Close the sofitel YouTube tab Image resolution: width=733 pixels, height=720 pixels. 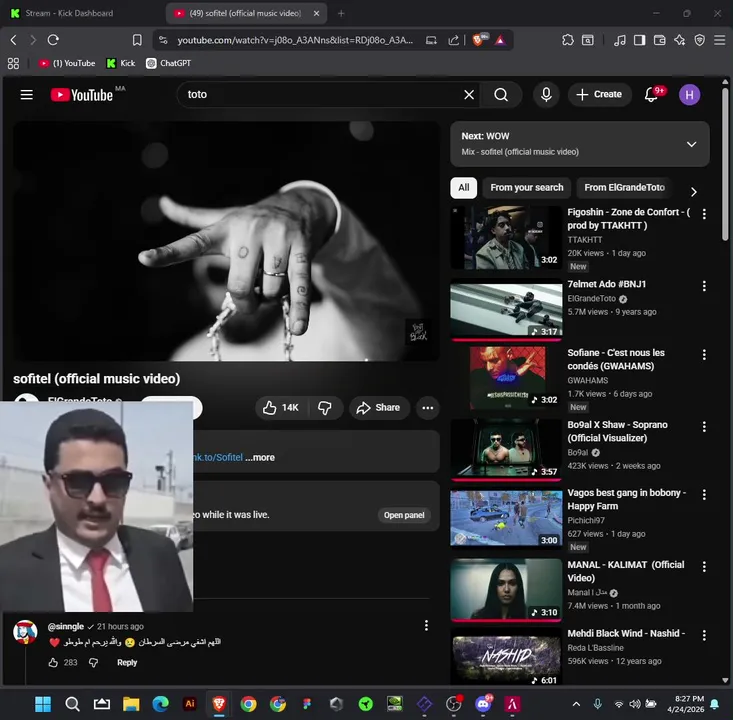coord(316,14)
